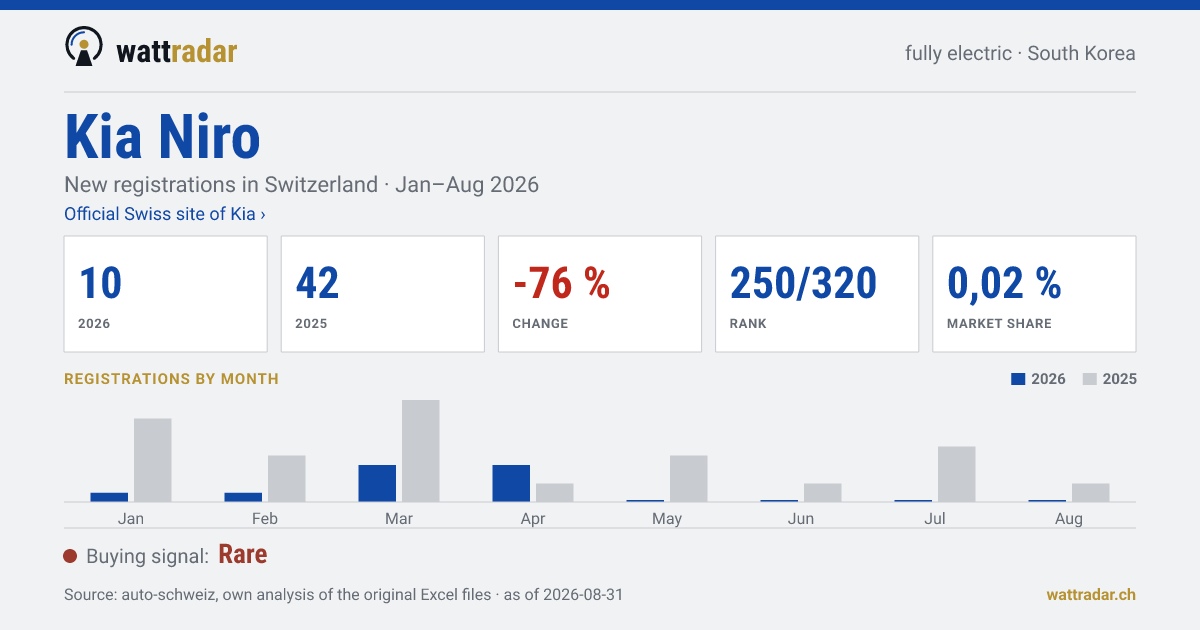Click the Jul month label
The image size is (1200, 630).
pyautogui.click(x=935, y=518)
